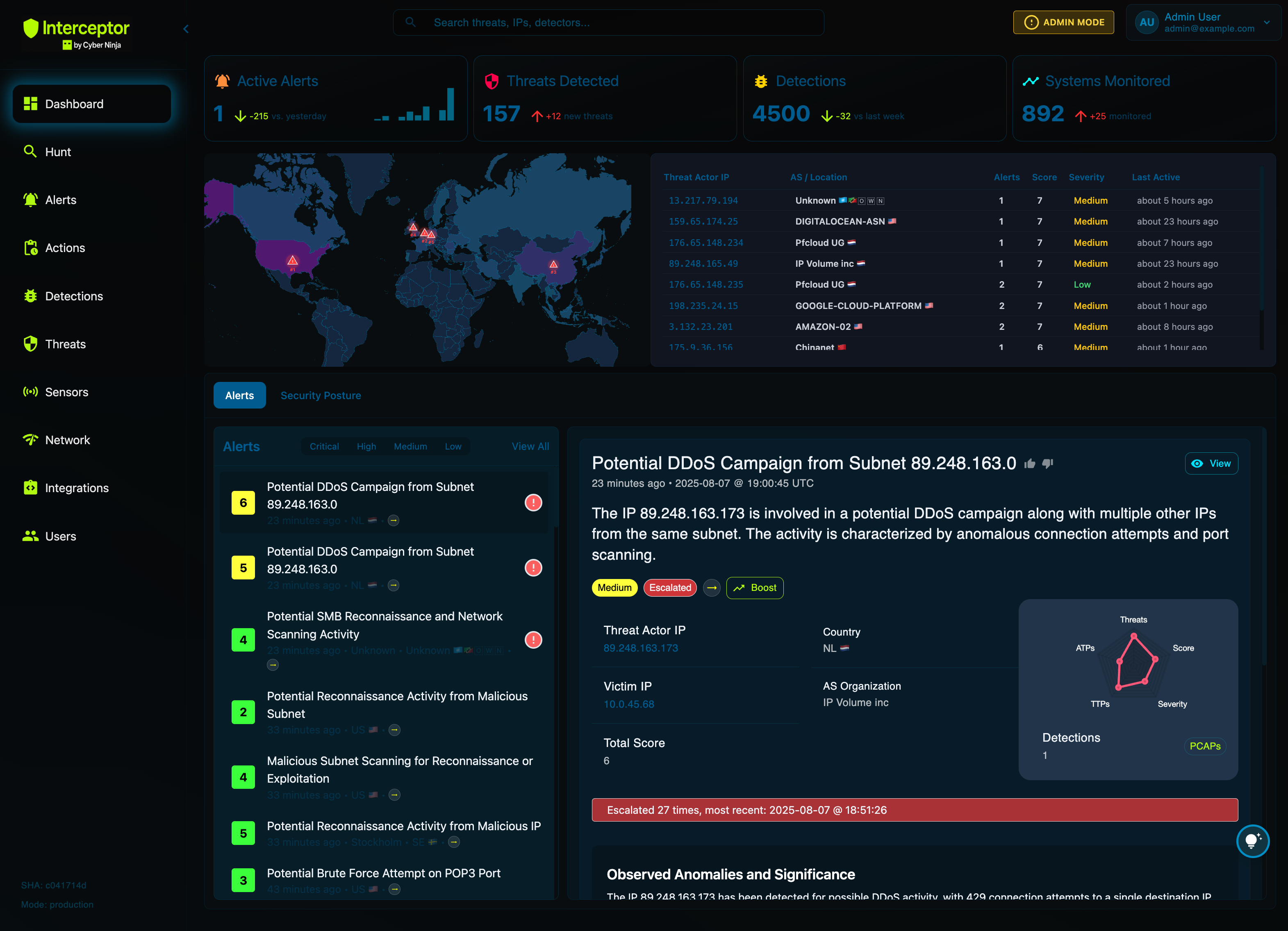This screenshot has height=931, width=1288.
Task: Open the Sensors panel
Action: [66, 392]
